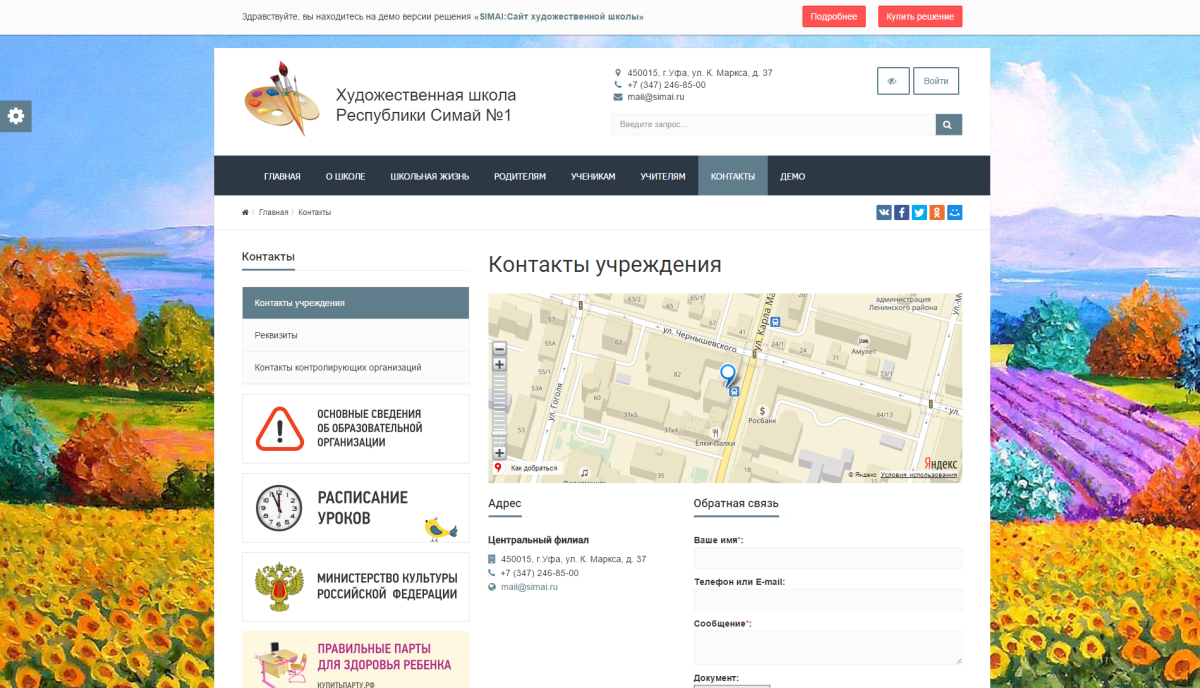Image resolution: width=1200 pixels, height=688 pixels.
Task: Click the Moi Mir sharing icon
Action: [954, 212]
